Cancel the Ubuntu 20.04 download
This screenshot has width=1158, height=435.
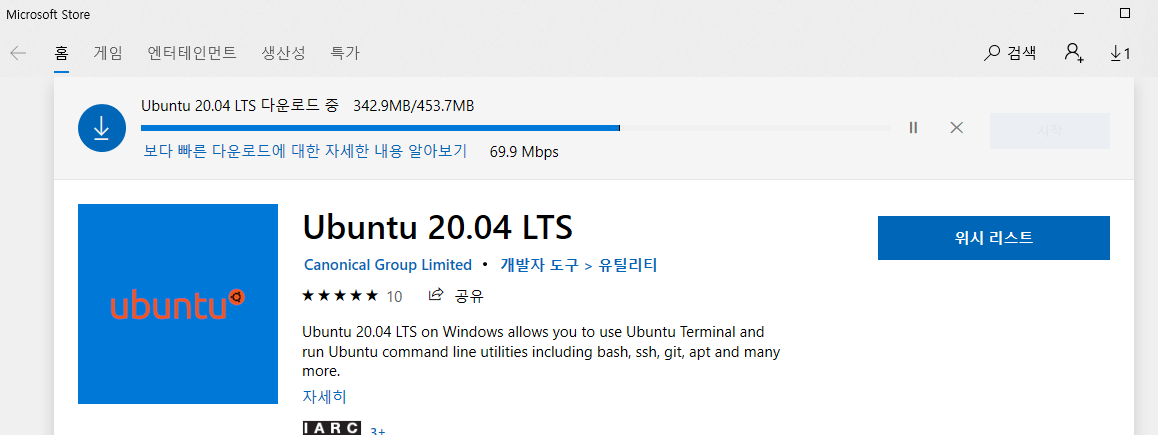[956, 128]
